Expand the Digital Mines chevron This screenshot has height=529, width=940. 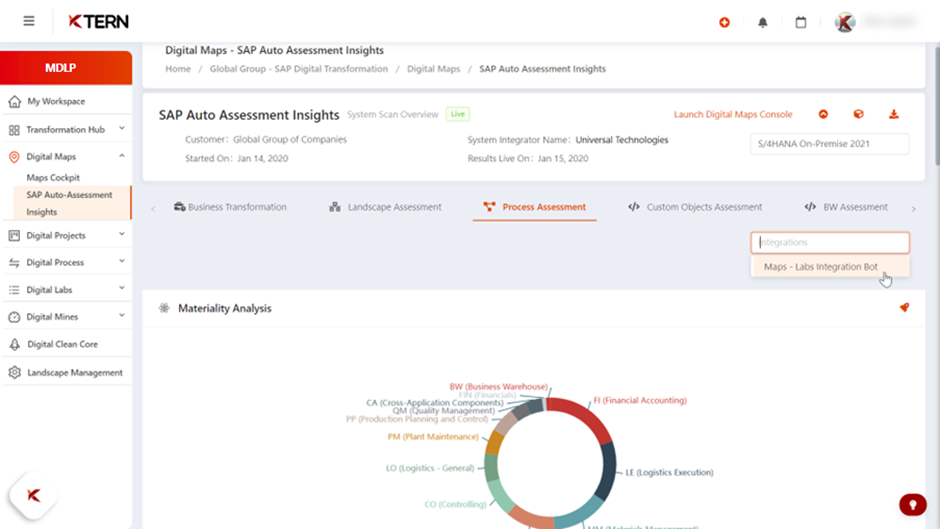point(122,315)
